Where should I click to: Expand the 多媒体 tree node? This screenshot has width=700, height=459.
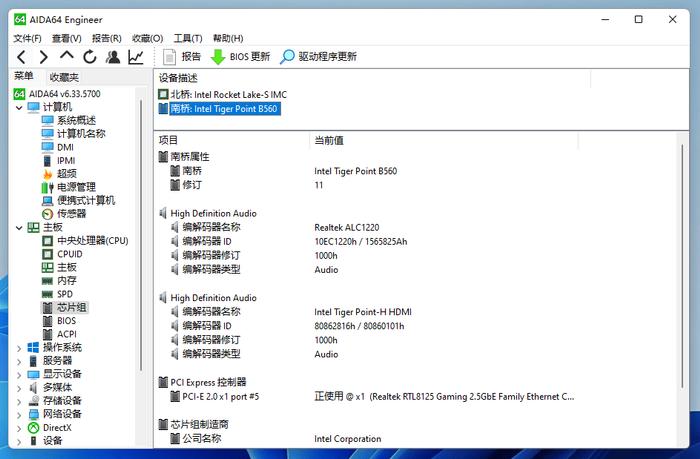[x=19, y=388]
